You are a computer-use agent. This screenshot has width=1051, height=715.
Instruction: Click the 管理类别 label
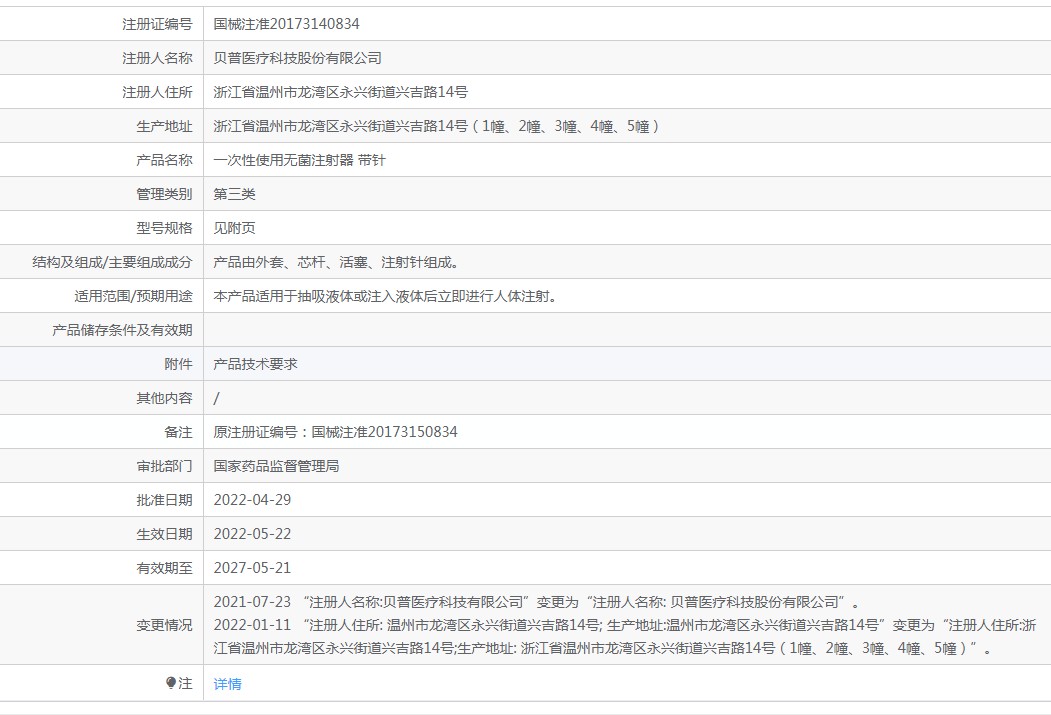(x=164, y=194)
